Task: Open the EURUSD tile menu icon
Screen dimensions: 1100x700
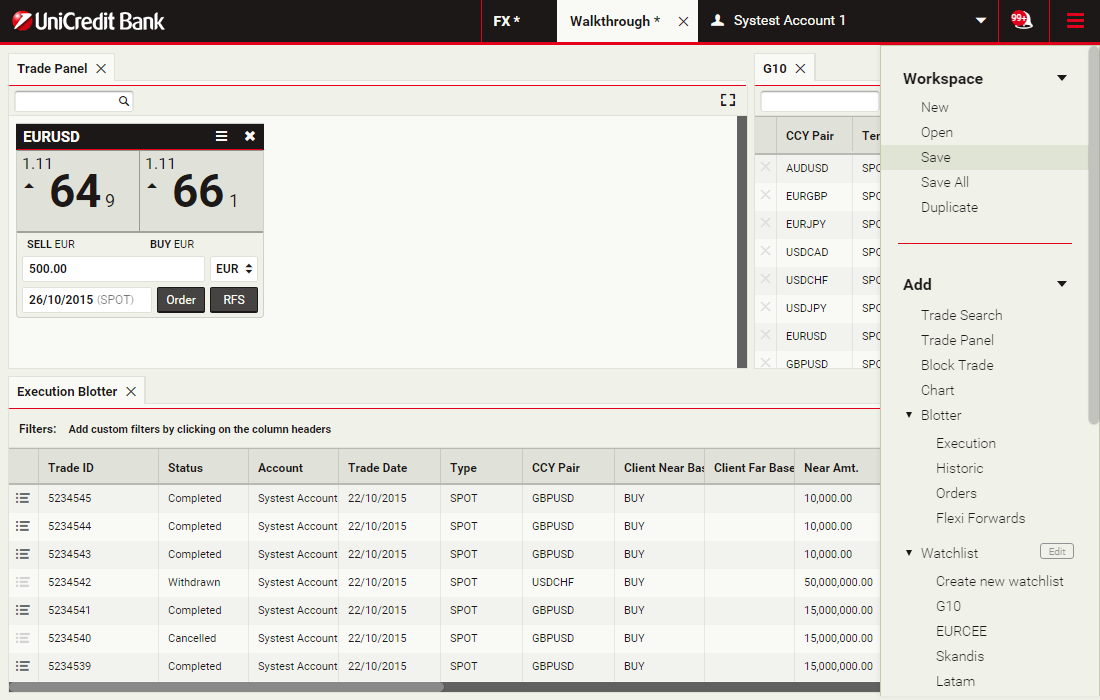Action: [222, 136]
